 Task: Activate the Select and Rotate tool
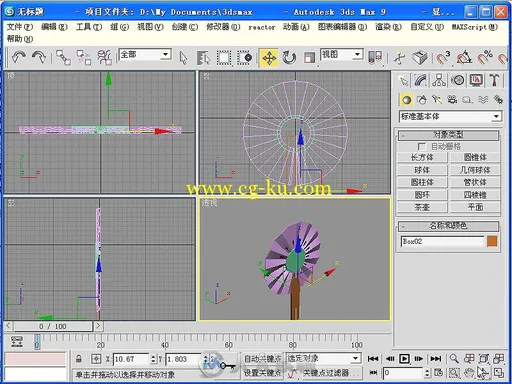pyautogui.click(x=289, y=58)
